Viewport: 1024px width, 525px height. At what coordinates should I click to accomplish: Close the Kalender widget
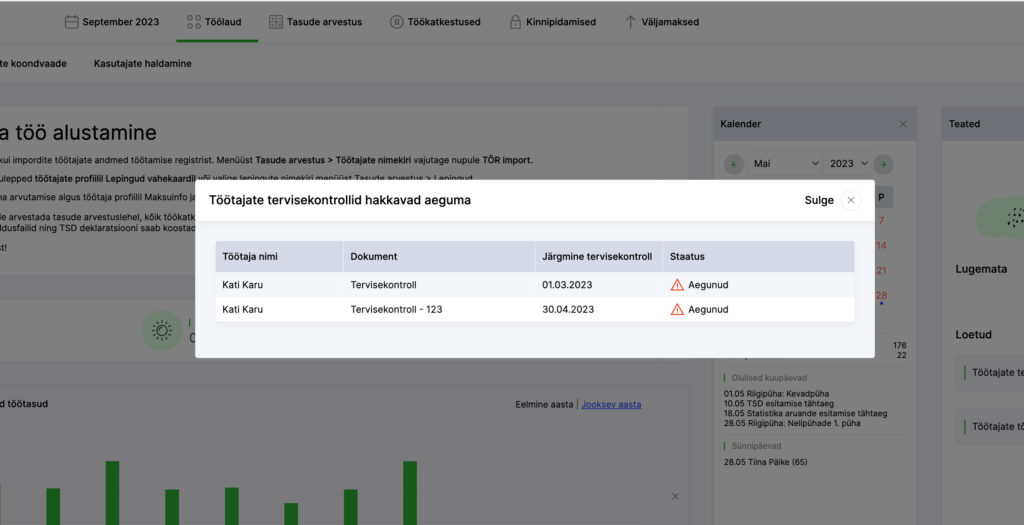[903, 124]
